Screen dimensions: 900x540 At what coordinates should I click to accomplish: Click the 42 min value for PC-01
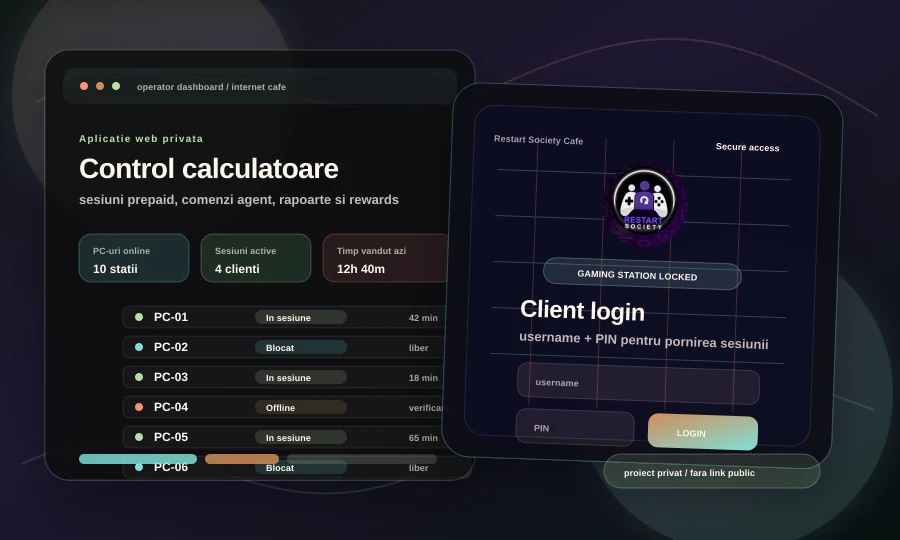(423, 317)
